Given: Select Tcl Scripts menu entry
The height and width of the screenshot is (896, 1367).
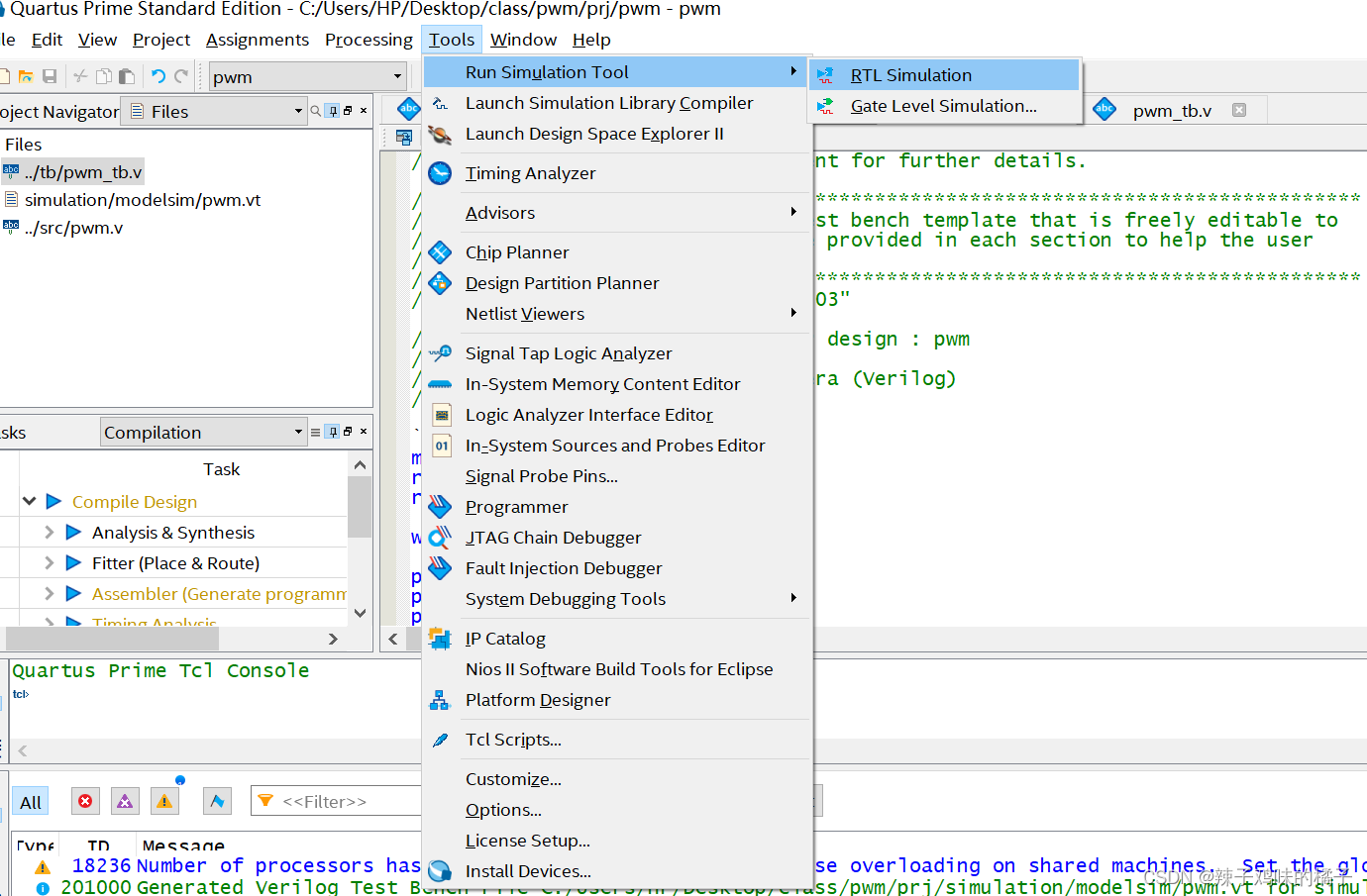Looking at the screenshot, I should 618,740.
